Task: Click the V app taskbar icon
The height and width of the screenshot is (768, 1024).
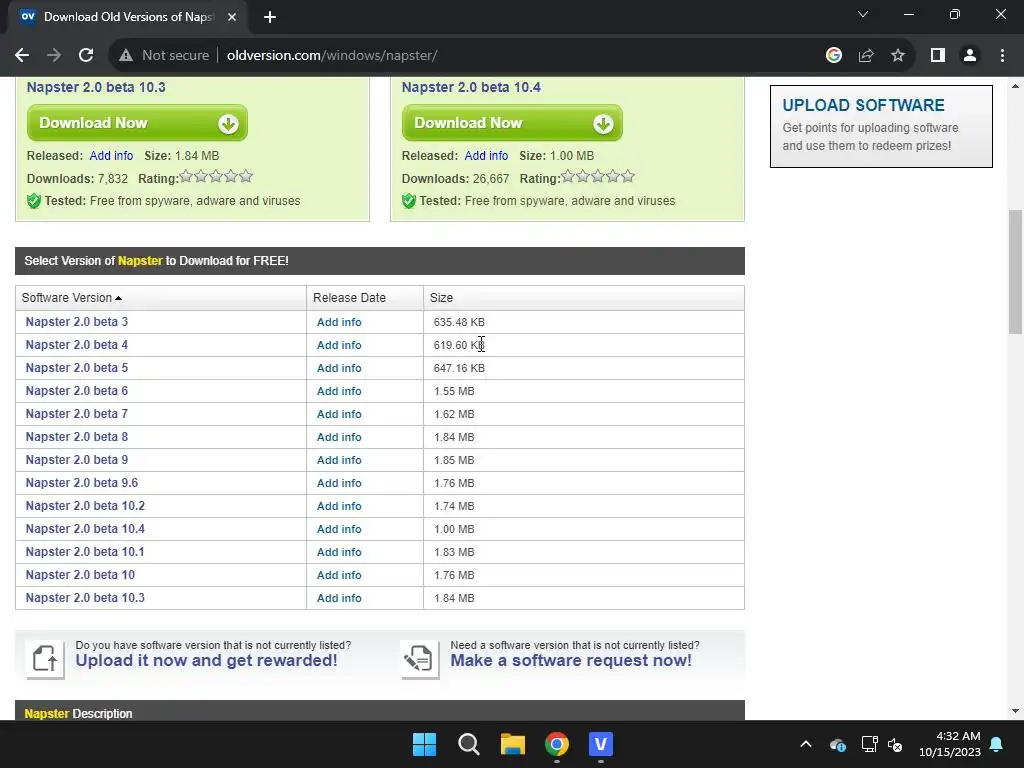Action: click(x=601, y=744)
